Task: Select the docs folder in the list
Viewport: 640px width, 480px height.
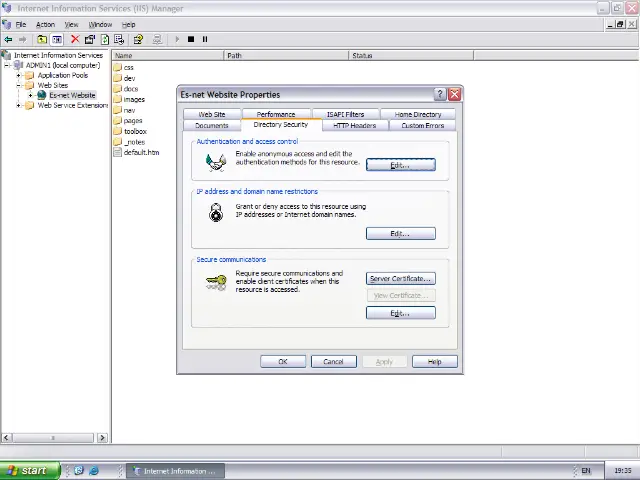Action: tap(126, 89)
